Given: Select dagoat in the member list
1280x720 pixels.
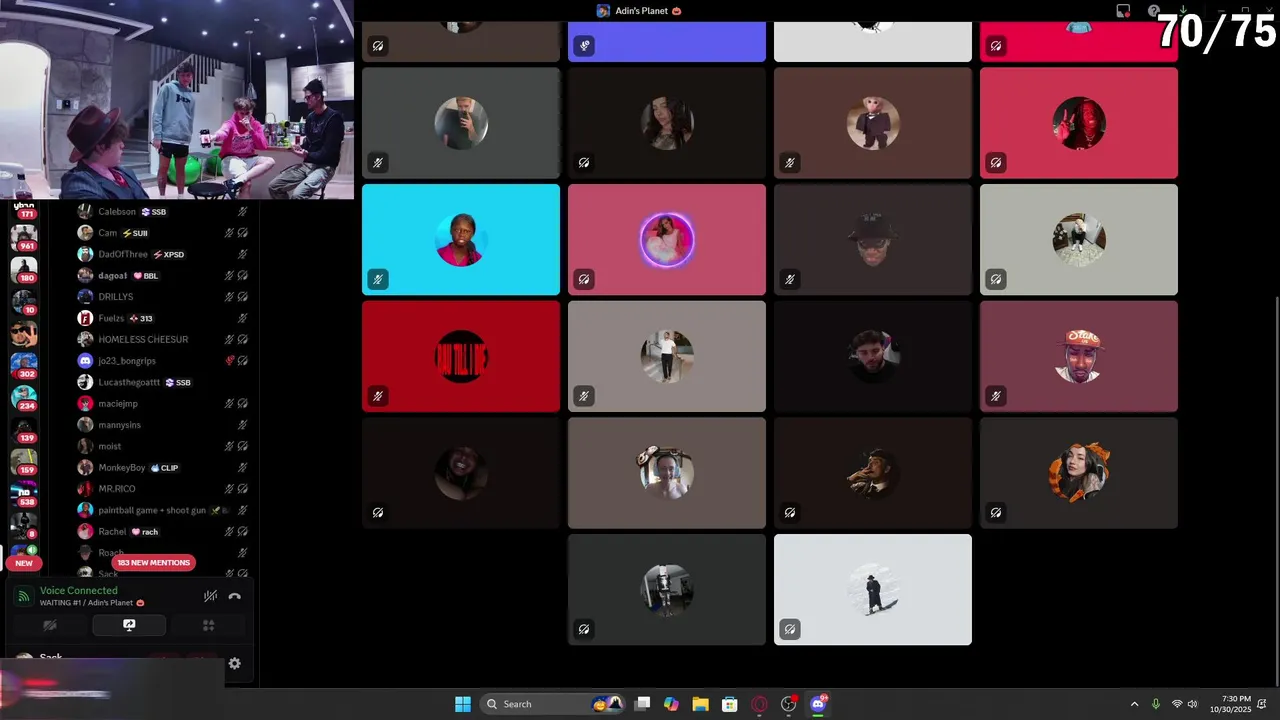Looking at the screenshot, I should (163, 275).
